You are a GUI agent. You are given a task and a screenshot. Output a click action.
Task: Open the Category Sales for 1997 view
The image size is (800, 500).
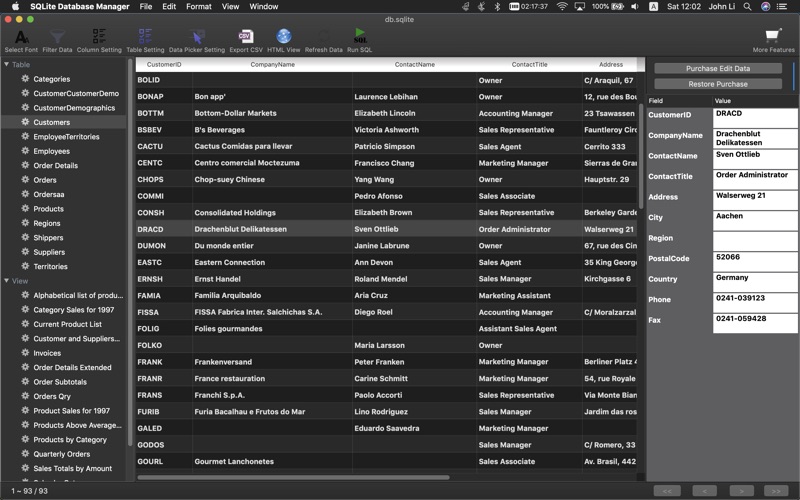[x=73, y=309]
